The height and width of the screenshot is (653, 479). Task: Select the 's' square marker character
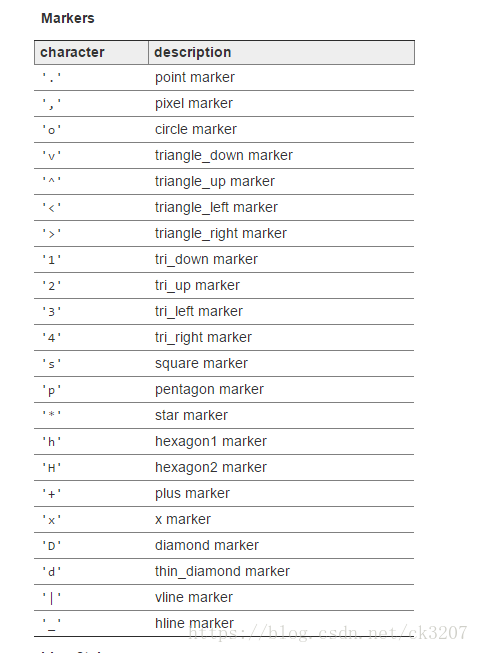click(52, 364)
